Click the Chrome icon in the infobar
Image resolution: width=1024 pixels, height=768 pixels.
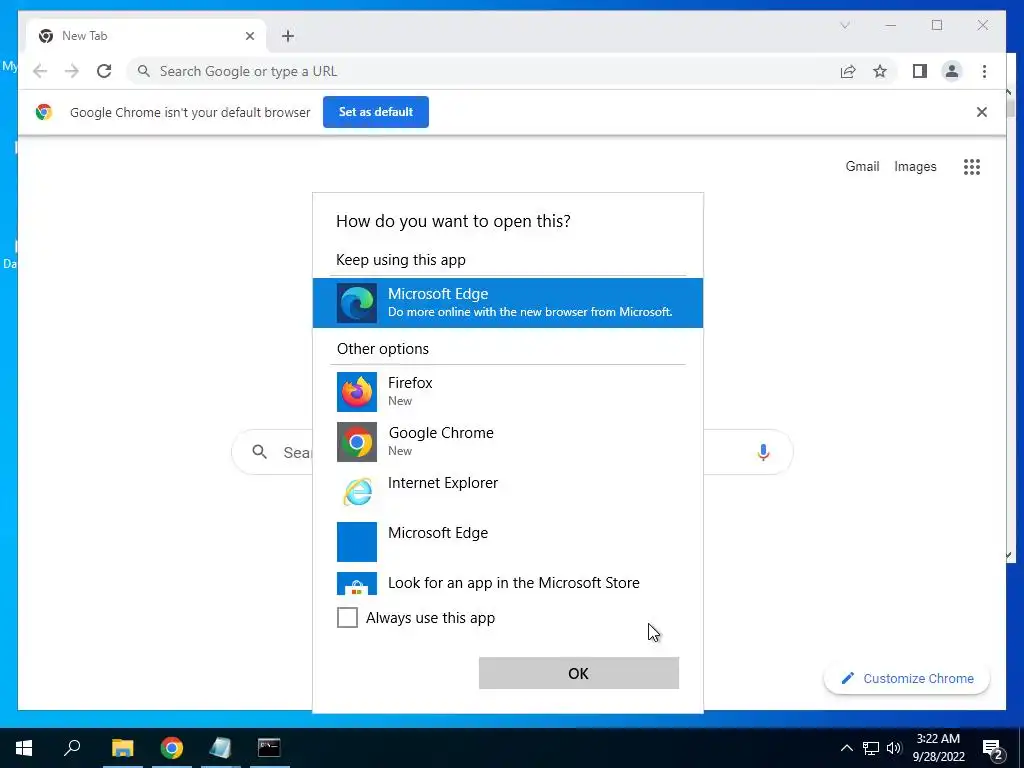click(x=44, y=112)
